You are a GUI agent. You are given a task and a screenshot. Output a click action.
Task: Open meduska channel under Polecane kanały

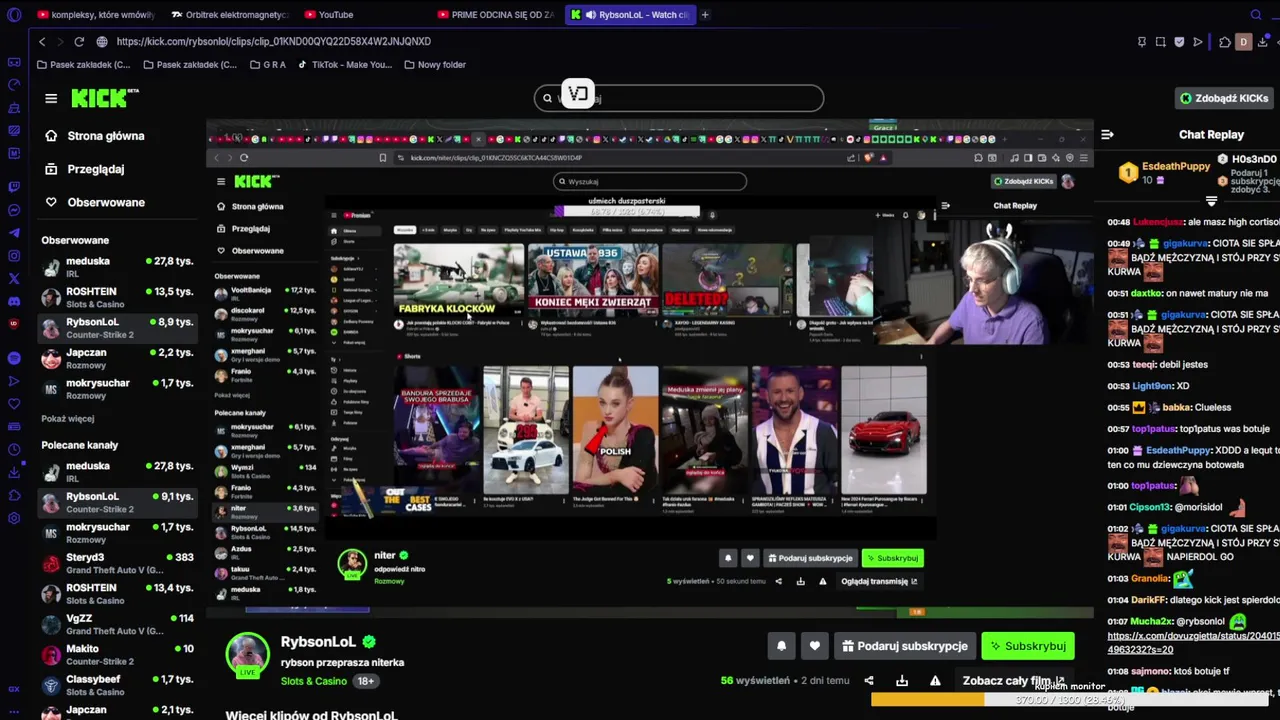(117, 472)
